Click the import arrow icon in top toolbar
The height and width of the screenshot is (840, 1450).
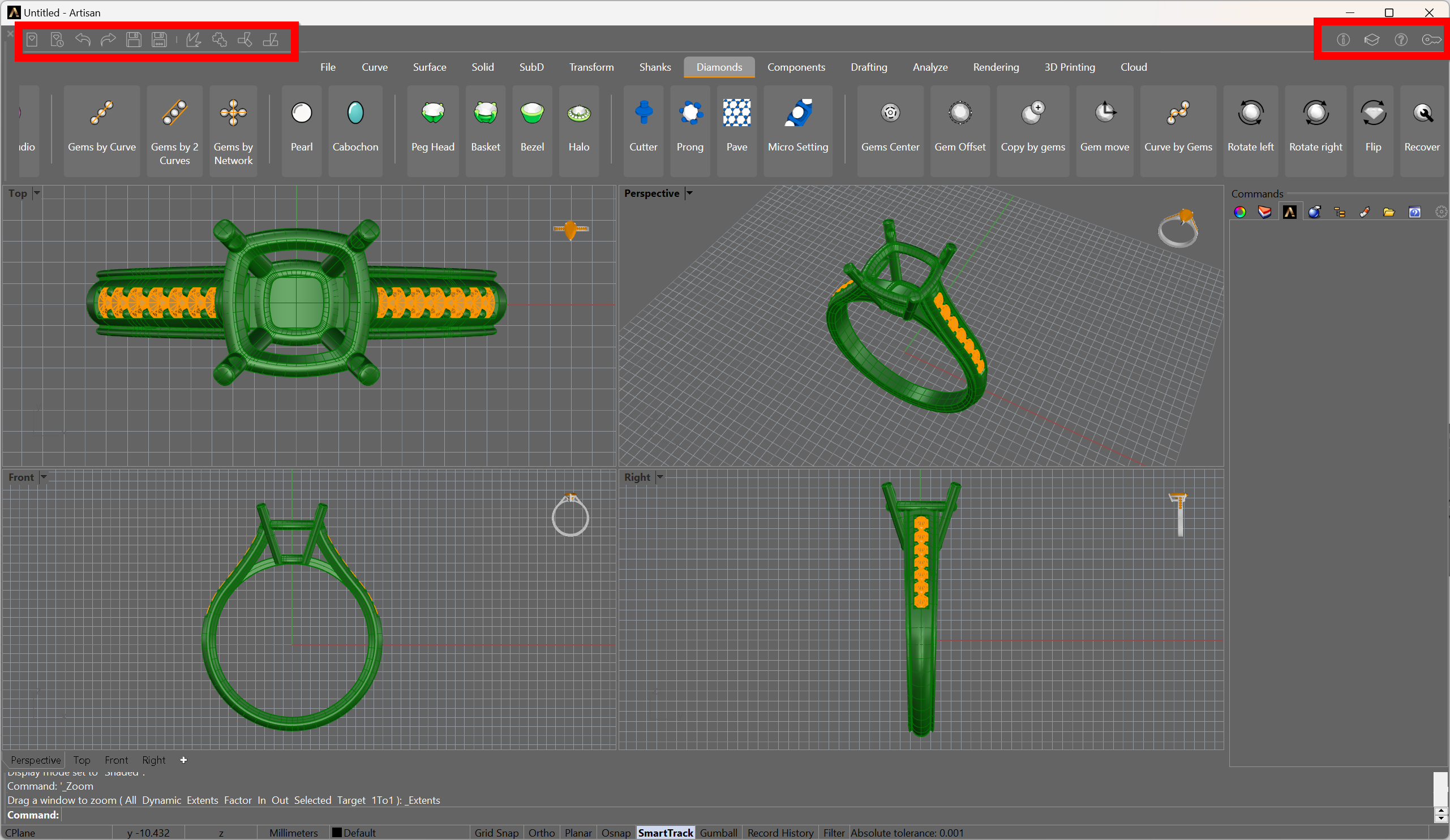point(194,40)
